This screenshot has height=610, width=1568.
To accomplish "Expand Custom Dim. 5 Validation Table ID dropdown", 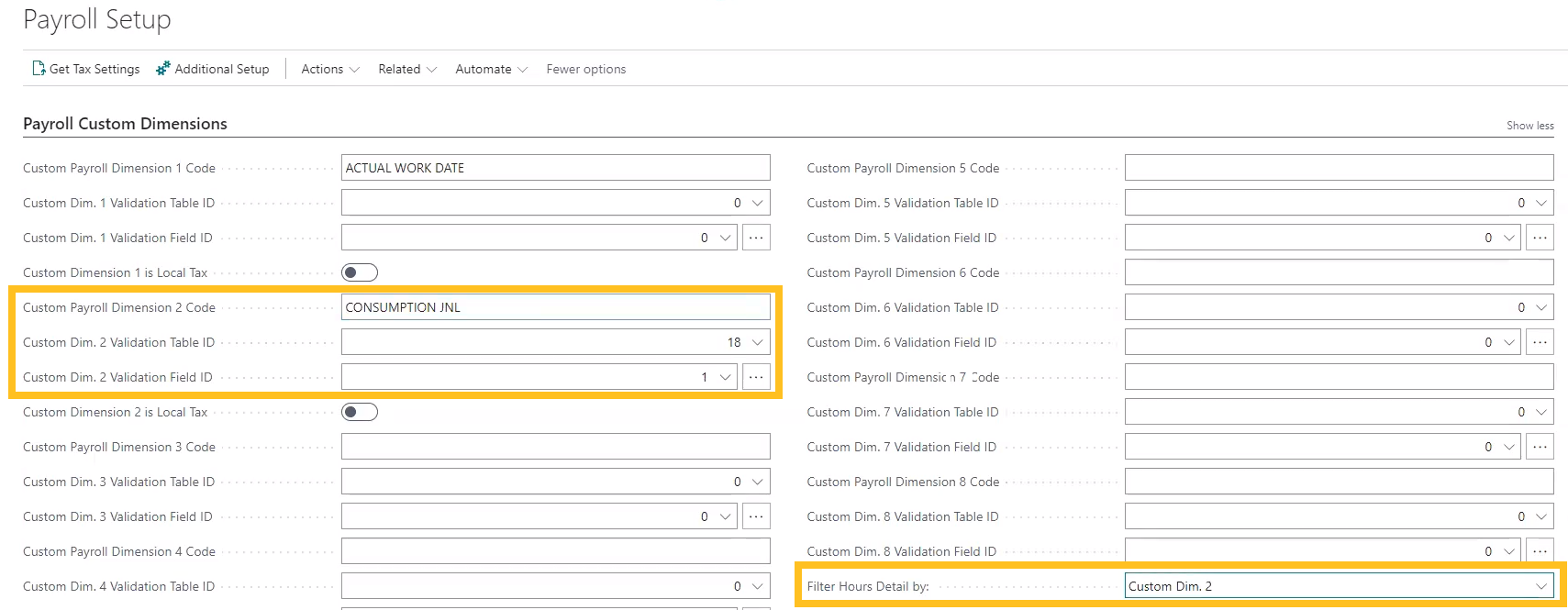I will (1541, 203).
